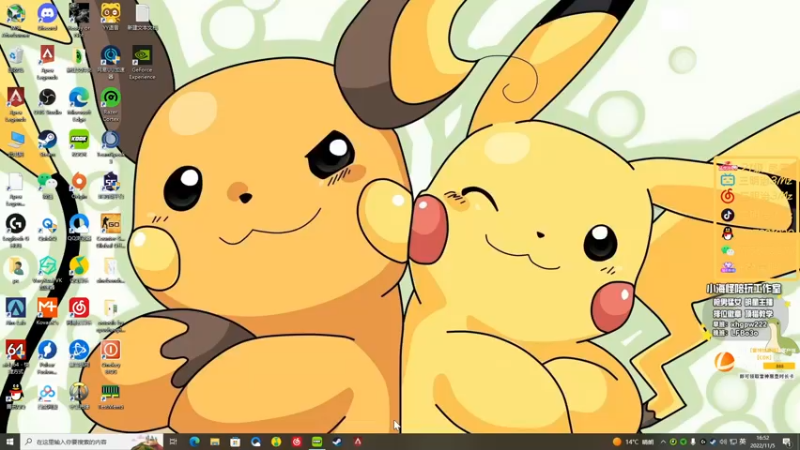Focus the taskbar search input box

(x=92, y=442)
